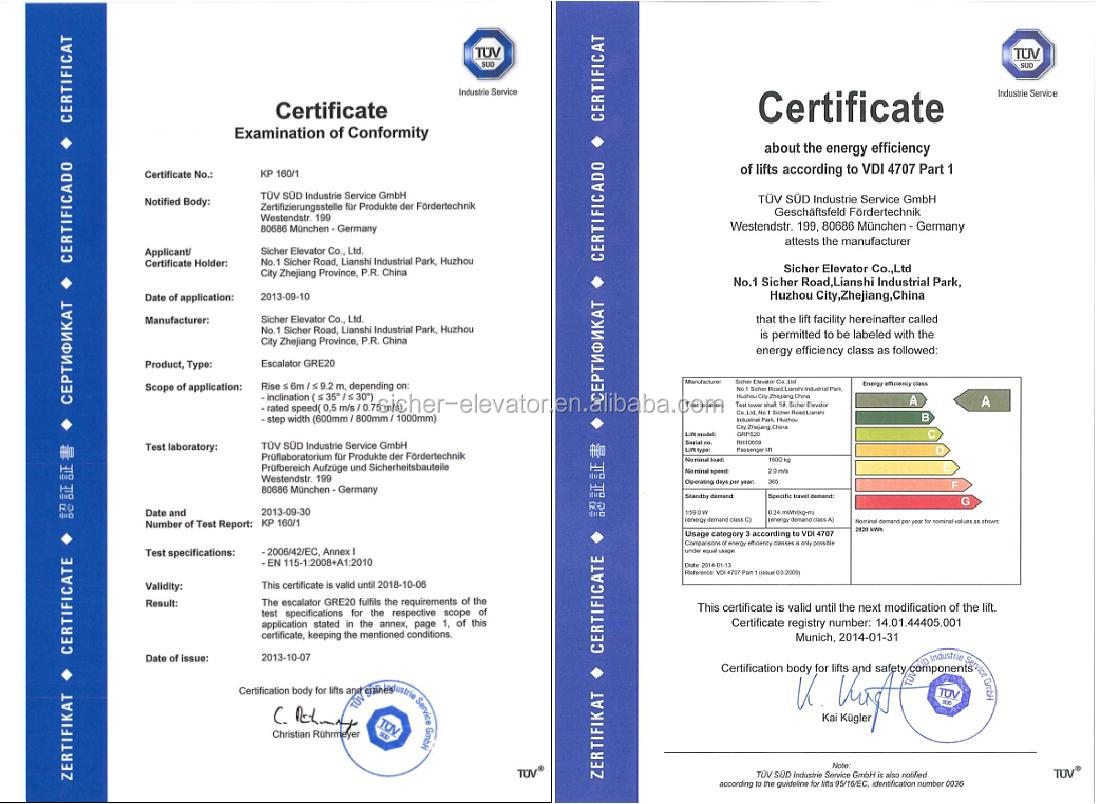Viewport: 1100px width, 804px height.
Task: Click the TÜV SÜD logo on the energy efficiency certificate
Action: click(1027, 55)
